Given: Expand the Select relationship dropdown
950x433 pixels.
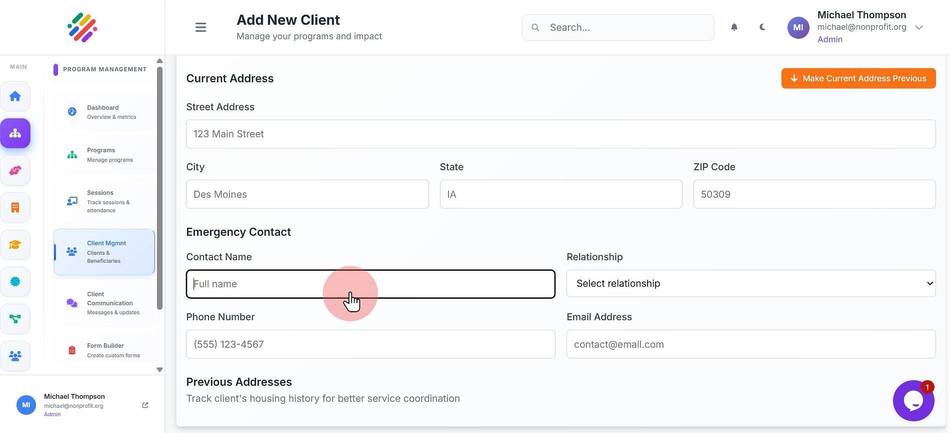Looking at the screenshot, I should coord(751,283).
